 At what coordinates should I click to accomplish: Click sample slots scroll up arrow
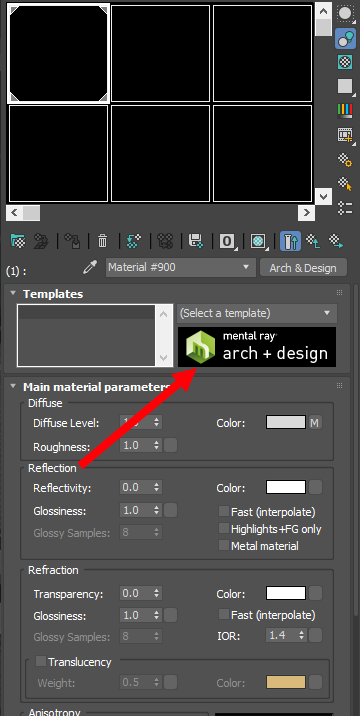point(324,12)
